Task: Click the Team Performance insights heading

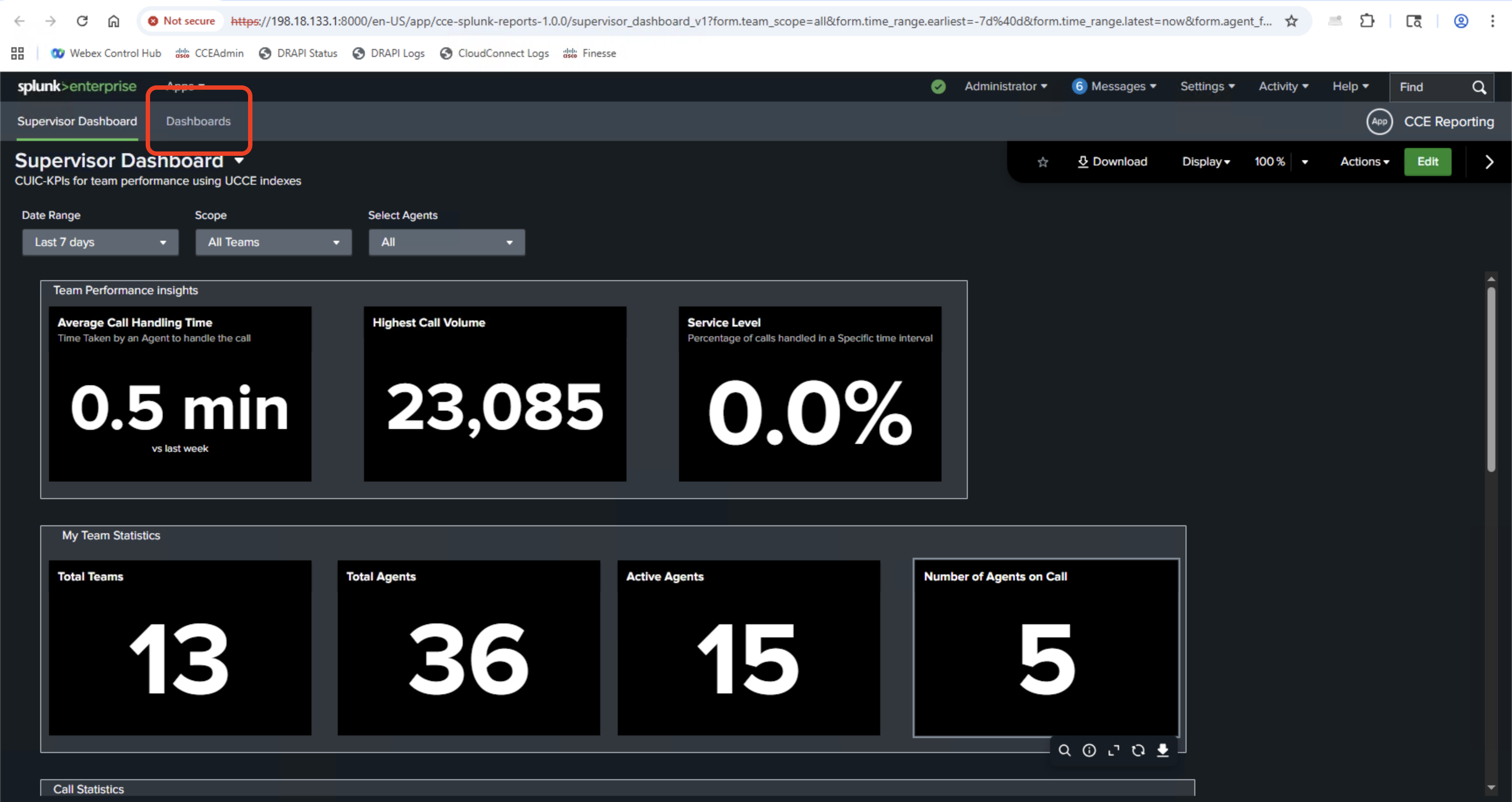Action: click(x=126, y=290)
